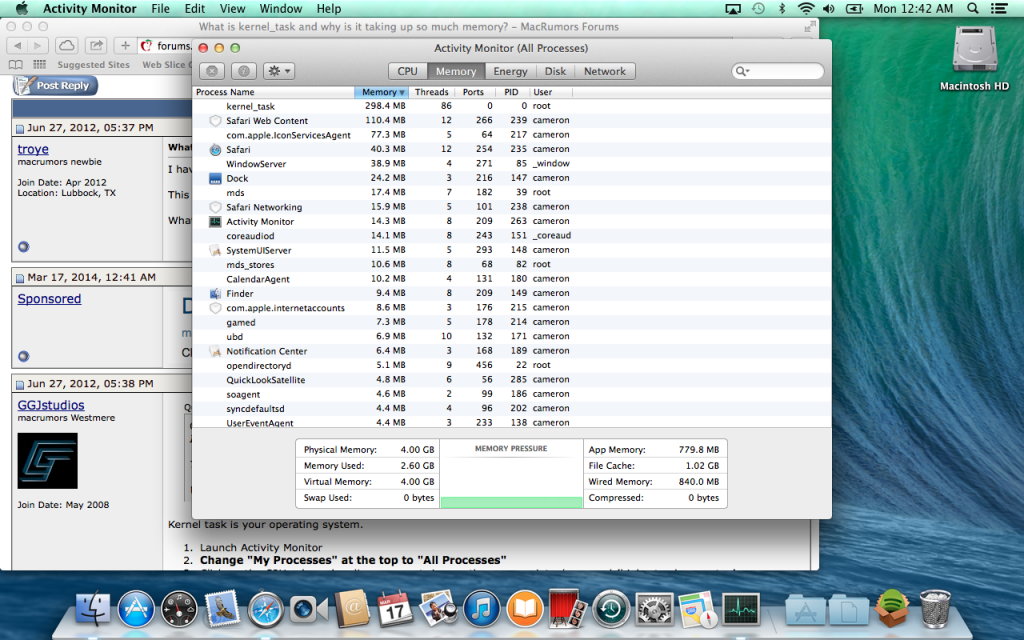Select the opendirectoryd process row
The image size is (1024, 640).
point(512,365)
